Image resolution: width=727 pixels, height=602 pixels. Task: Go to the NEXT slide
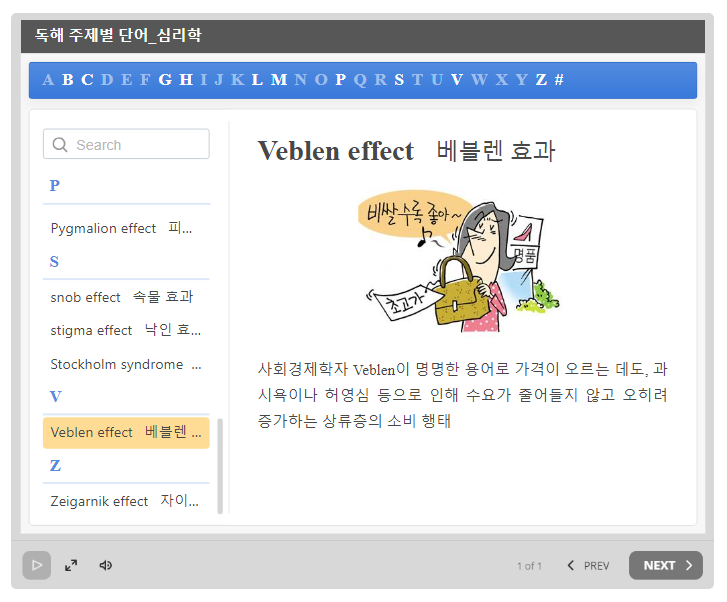click(665, 565)
